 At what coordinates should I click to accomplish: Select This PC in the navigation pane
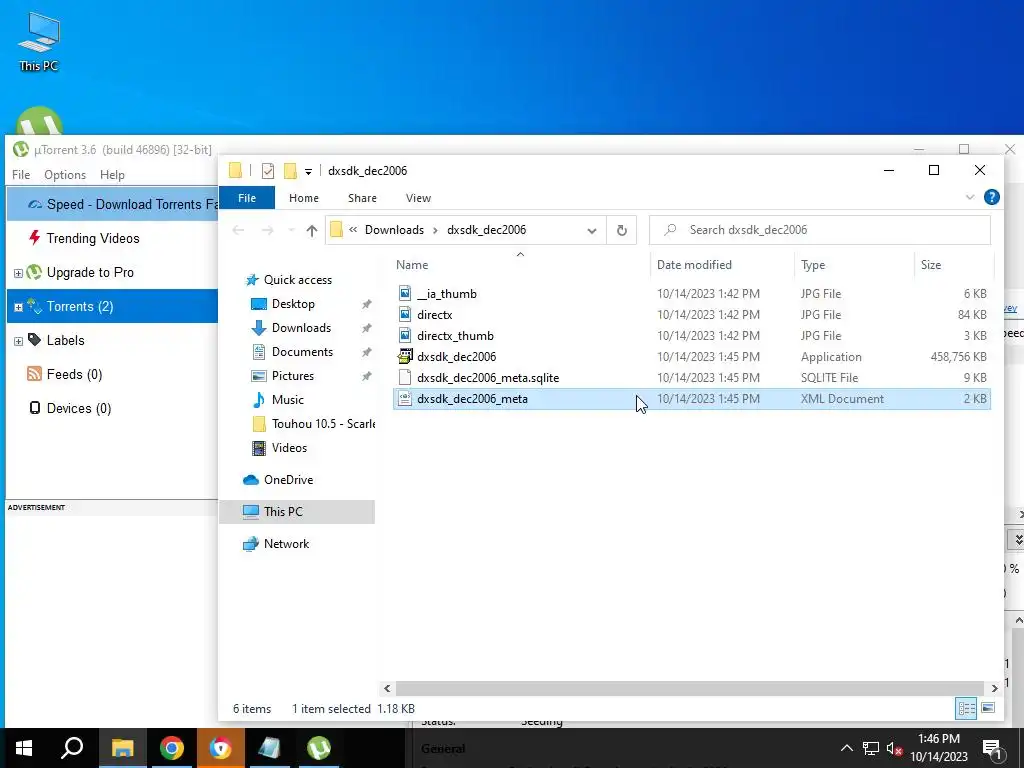[x=297, y=512]
